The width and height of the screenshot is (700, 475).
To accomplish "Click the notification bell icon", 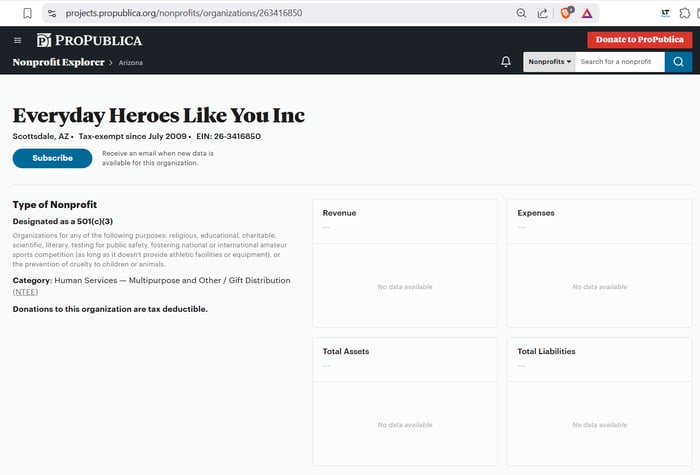I will pos(506,62).
